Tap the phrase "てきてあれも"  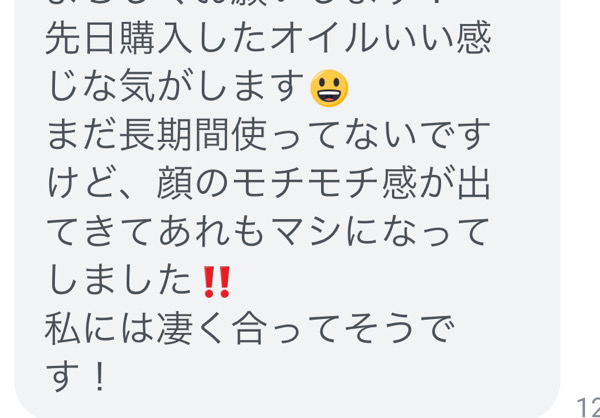tap(156, 233)
